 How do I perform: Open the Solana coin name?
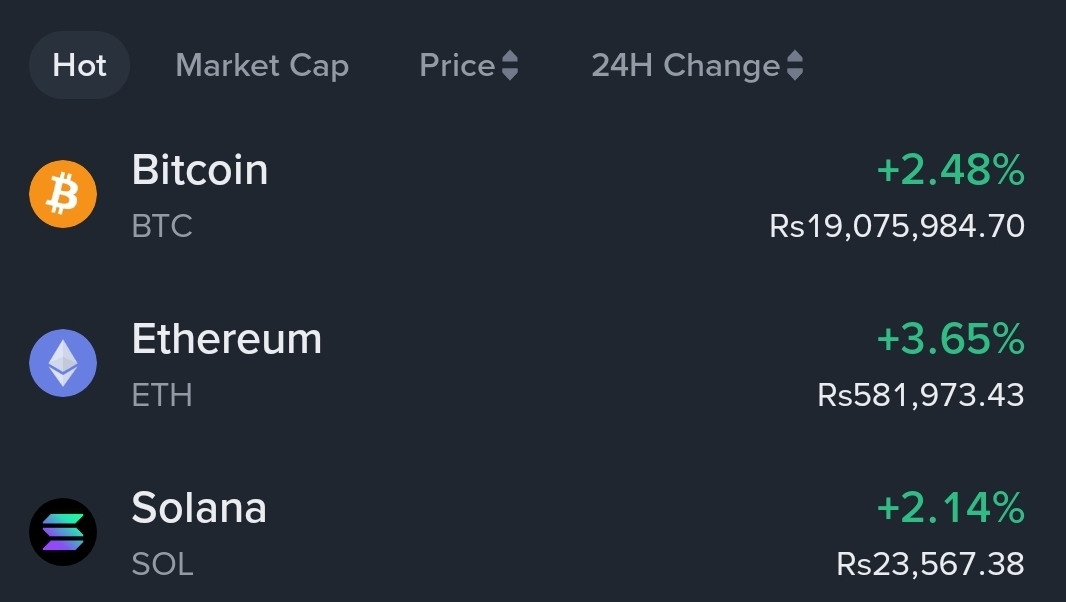click(x=199, y=508)
